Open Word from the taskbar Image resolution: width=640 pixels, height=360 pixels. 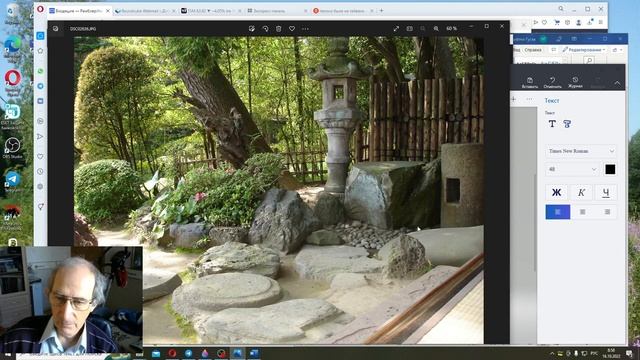(x=254, y=353)
